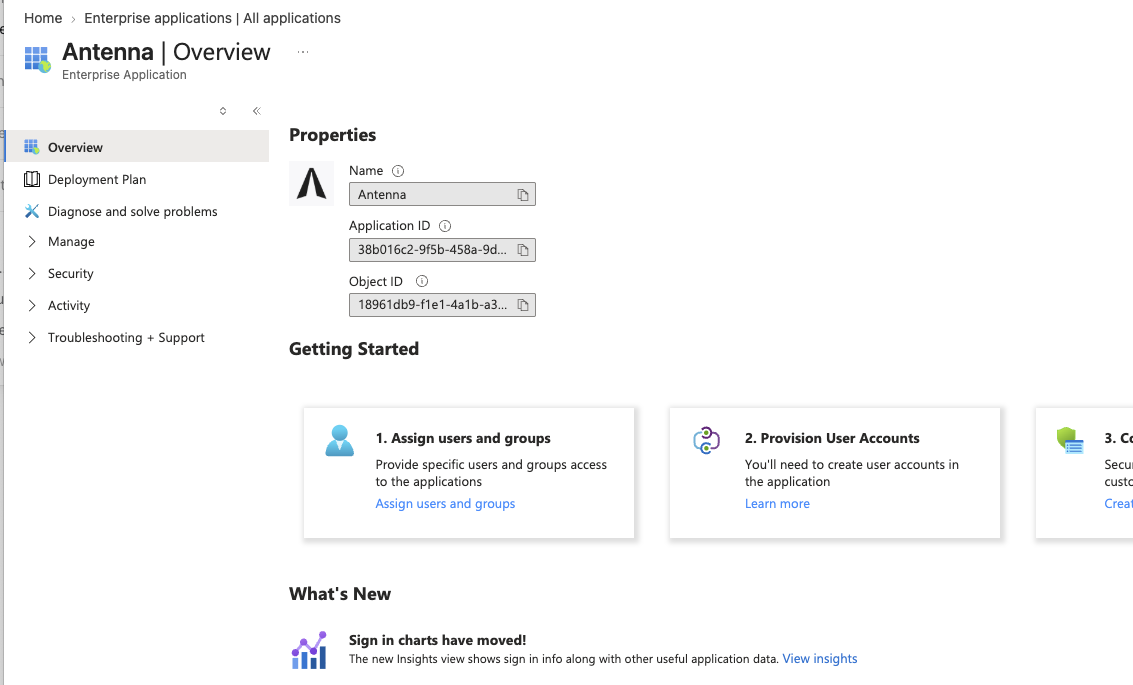Click into the Object ID field

click(x=442, y=305)
